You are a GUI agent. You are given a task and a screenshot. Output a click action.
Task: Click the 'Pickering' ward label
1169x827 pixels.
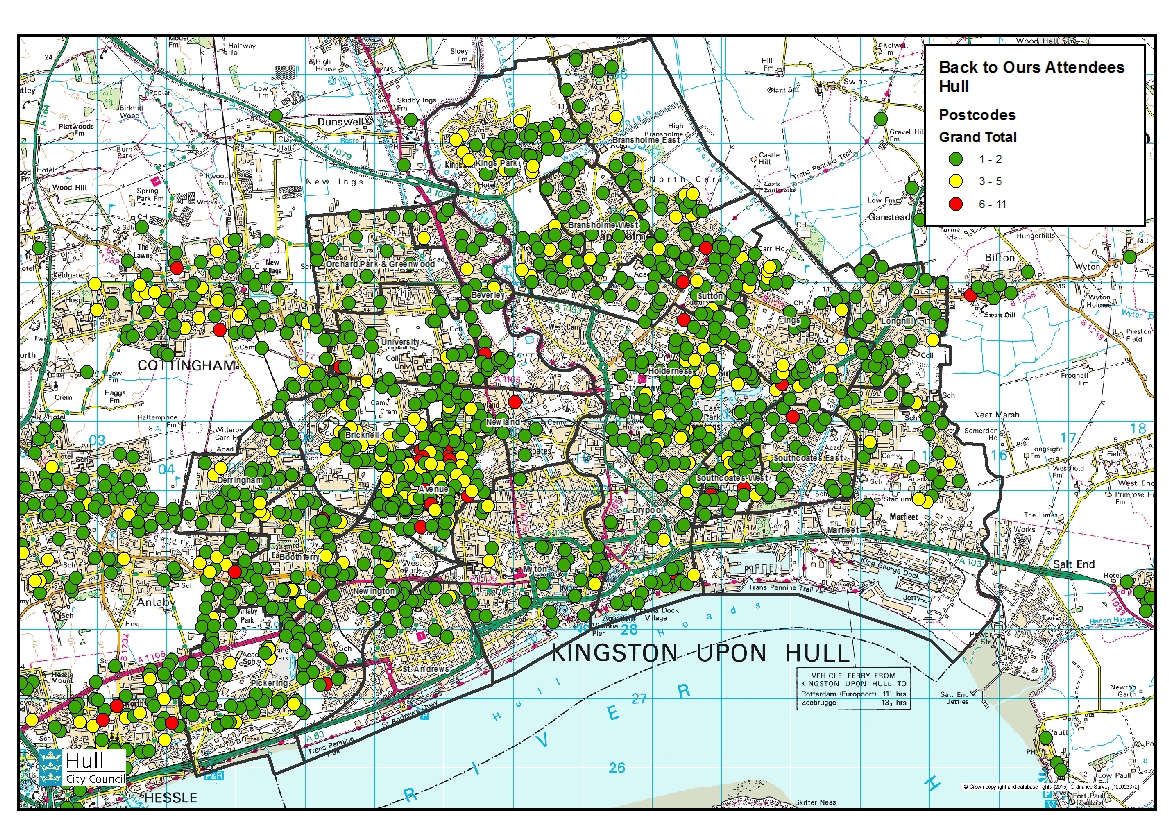click(x=269, y=682)
